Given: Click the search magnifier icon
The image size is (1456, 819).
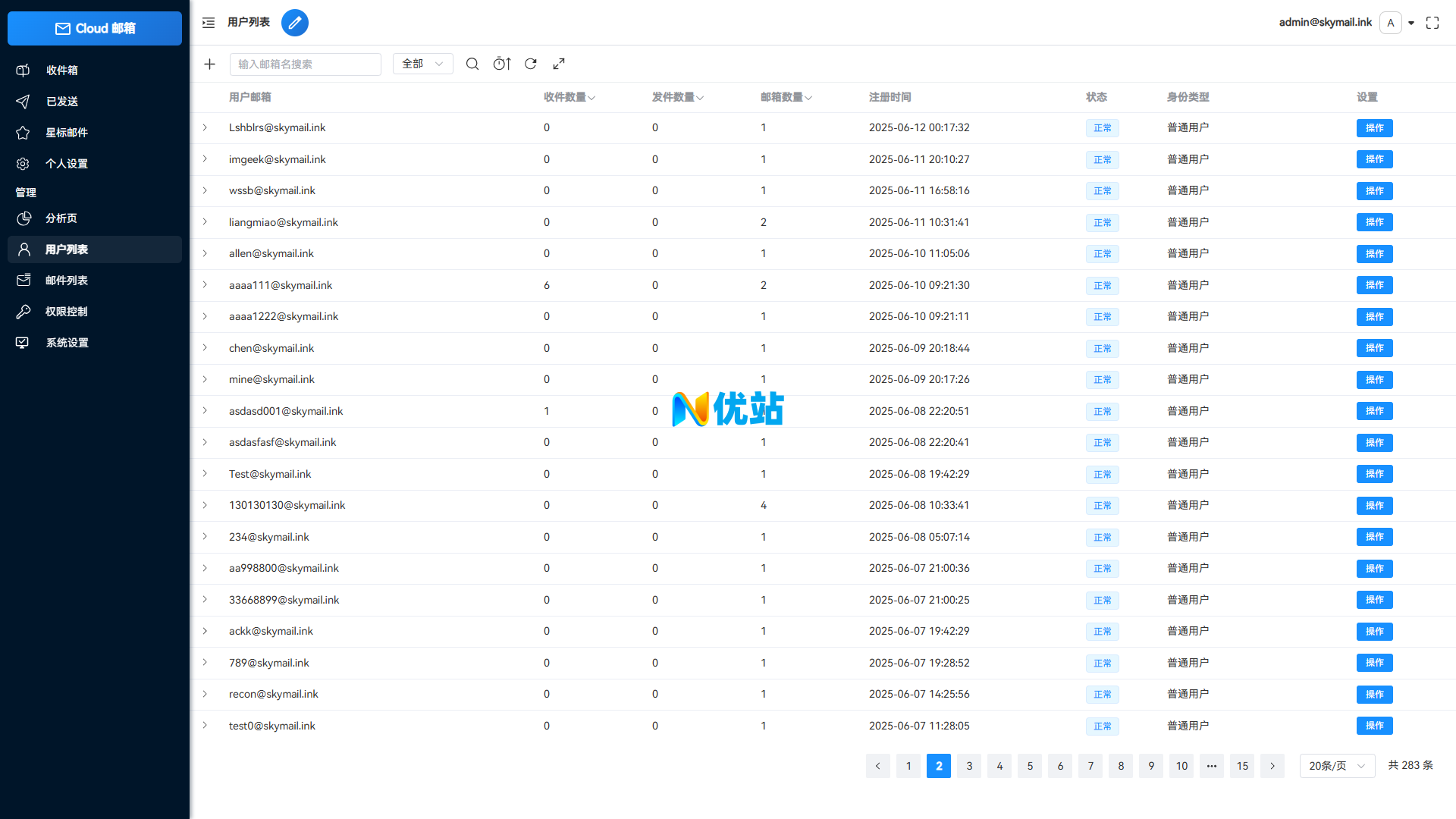Looking at the screenshot, I should pyautogui.click(x=472, y=64).
